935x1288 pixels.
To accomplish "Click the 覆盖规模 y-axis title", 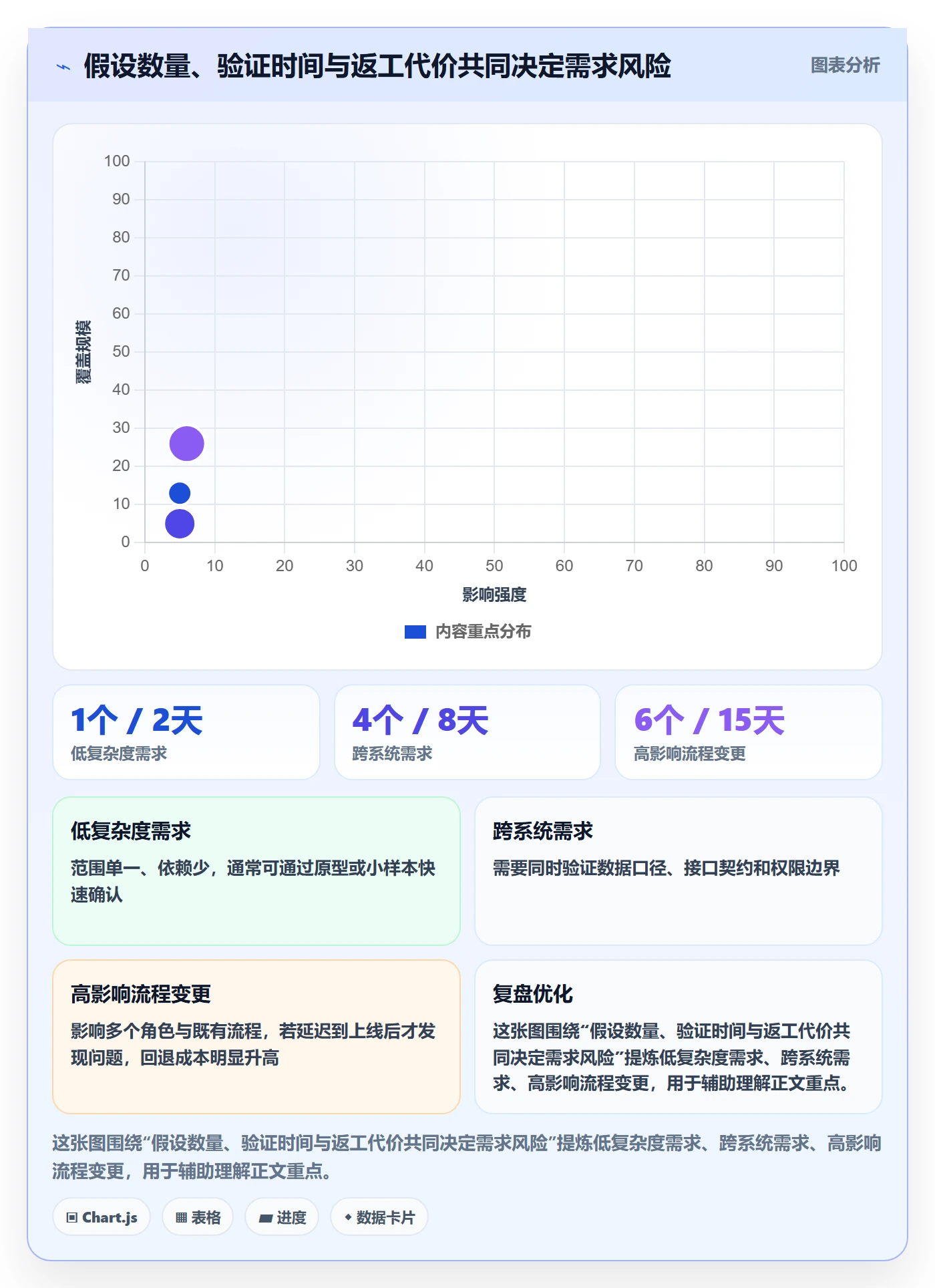I will [83, 352].
